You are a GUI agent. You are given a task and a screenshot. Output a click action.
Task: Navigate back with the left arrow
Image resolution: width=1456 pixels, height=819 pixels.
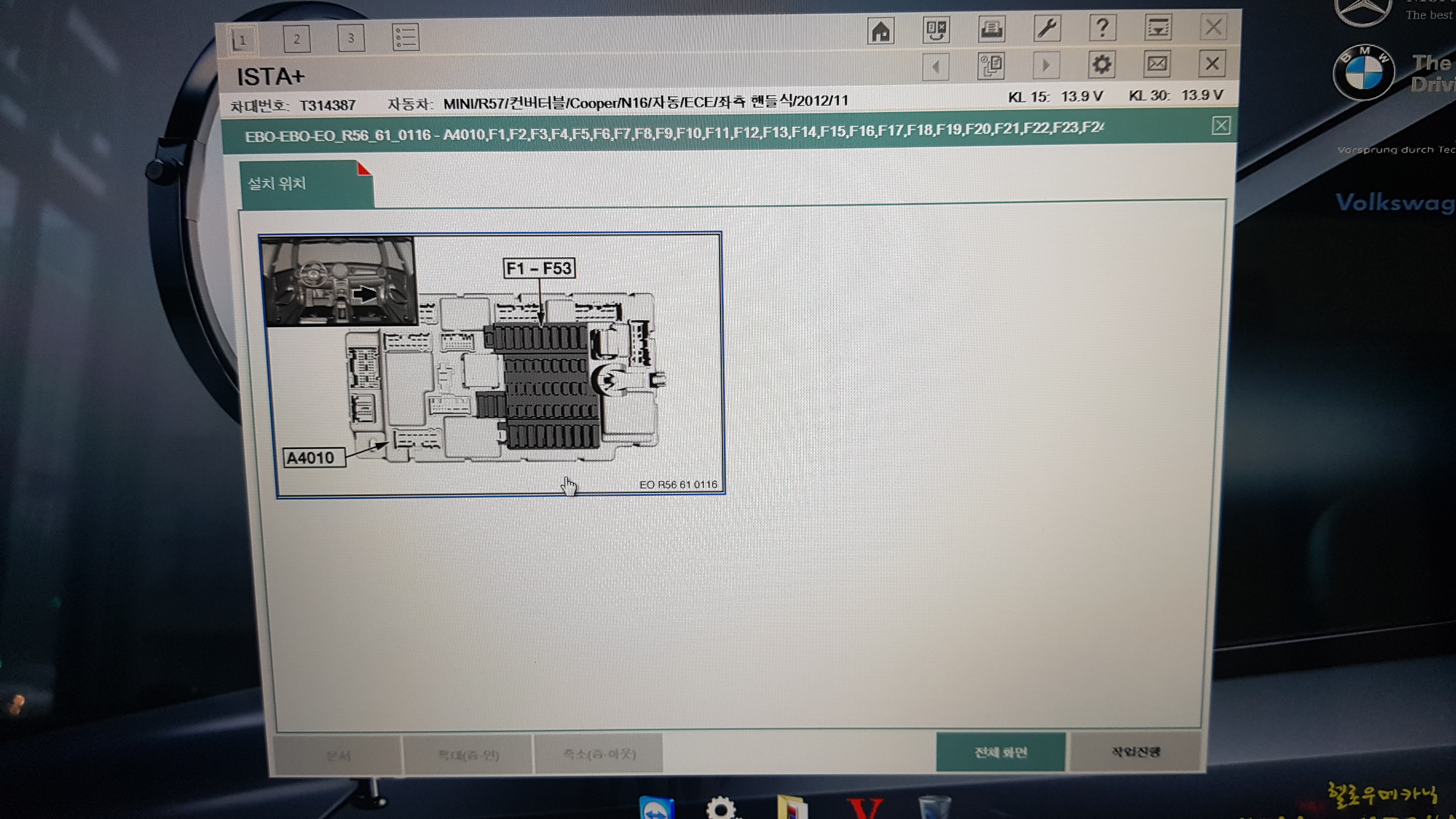pyautogui.click(x=936, y=67)
